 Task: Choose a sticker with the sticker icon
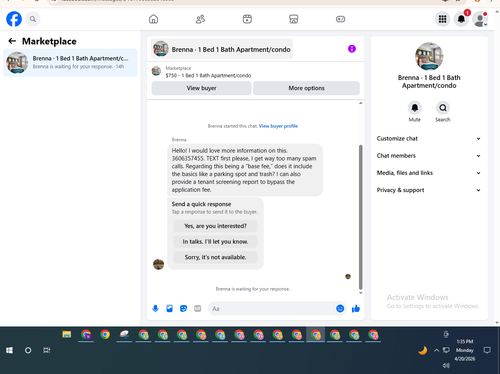pyautogui.click(x=183, y=309)
